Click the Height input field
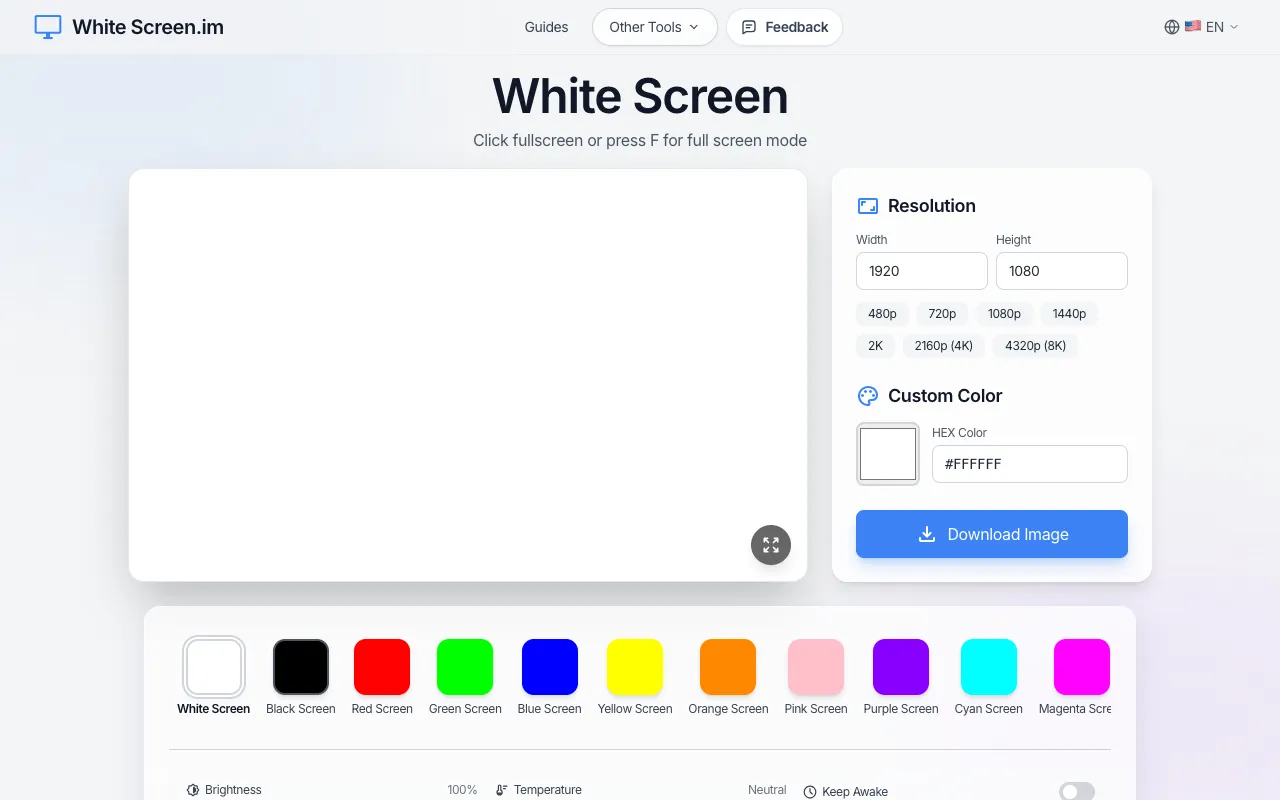This screenshot has width=1280, height=800. (1062, 271)
